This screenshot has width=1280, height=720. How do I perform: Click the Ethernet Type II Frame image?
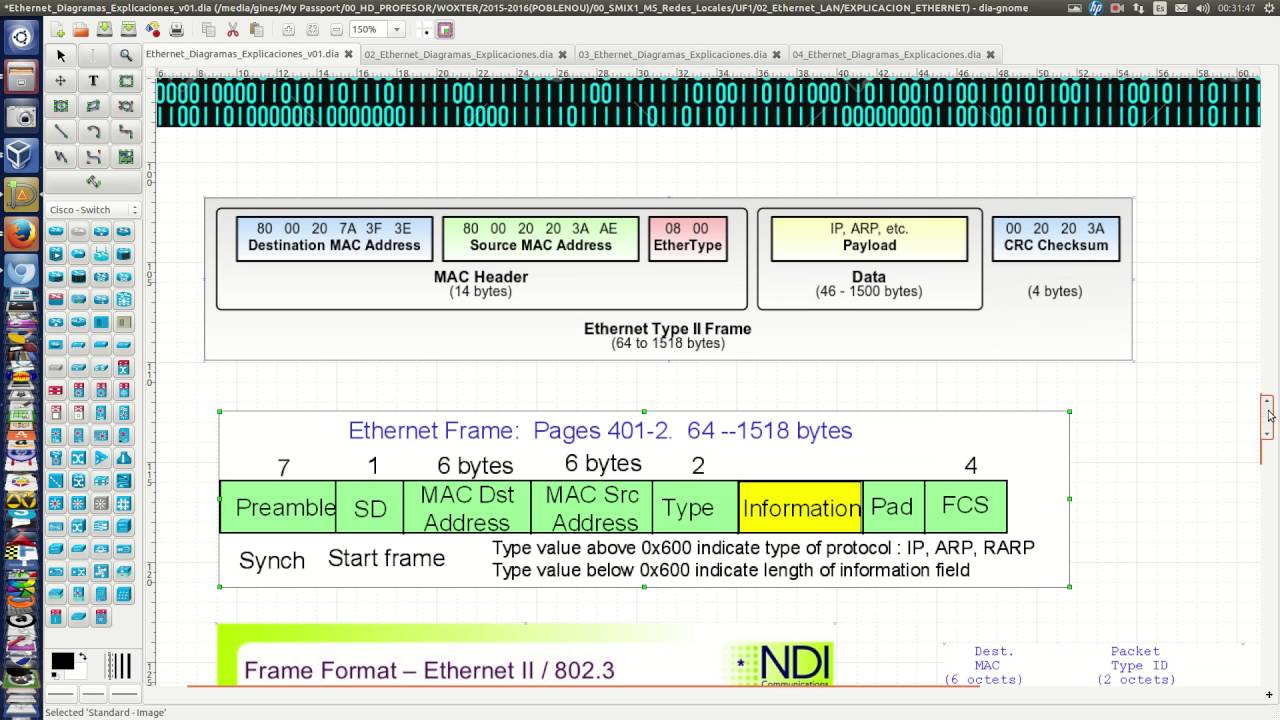coord(668,279)
